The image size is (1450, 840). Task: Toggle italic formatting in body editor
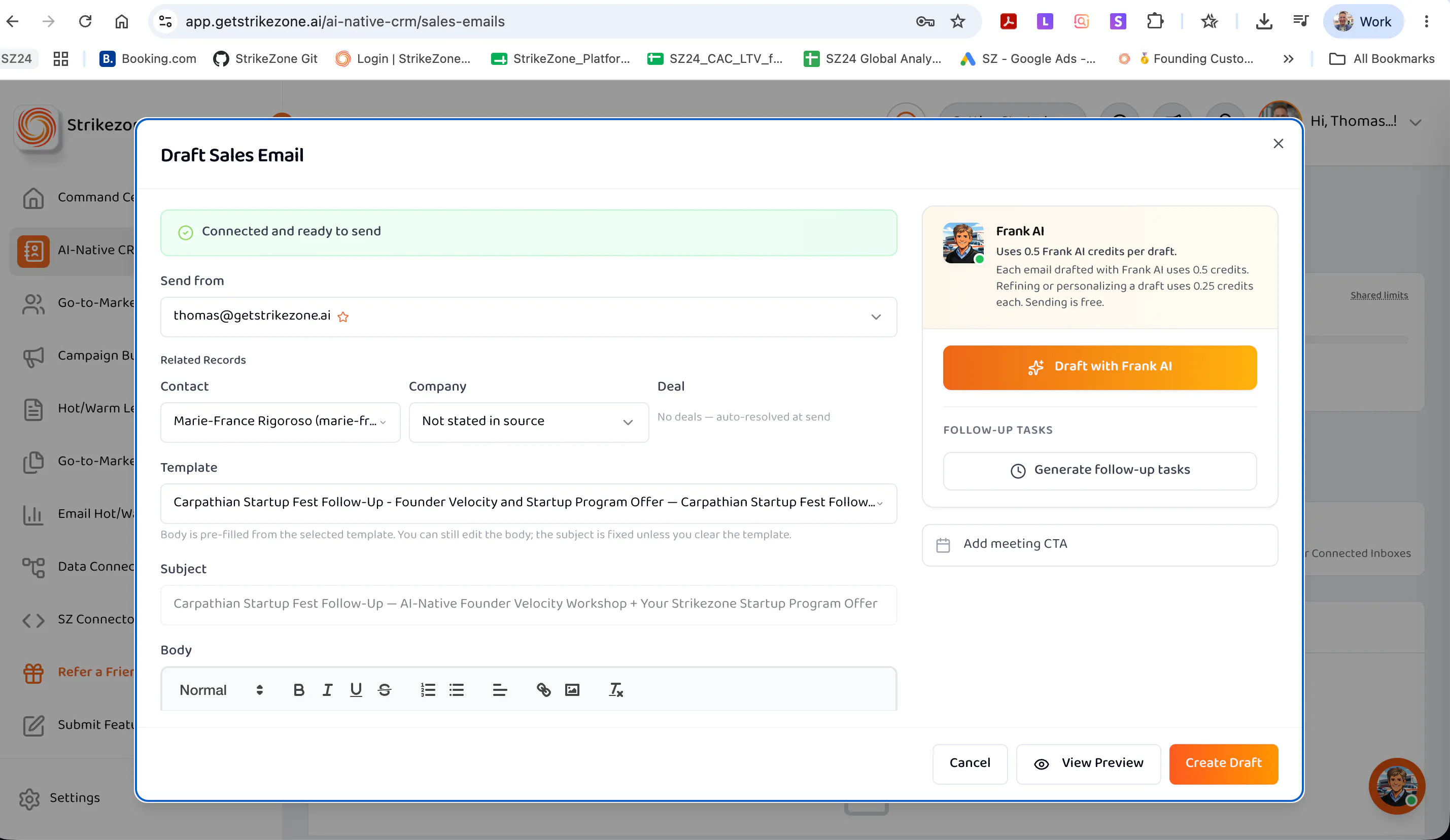pyautogui.click(x=327, y=690)
